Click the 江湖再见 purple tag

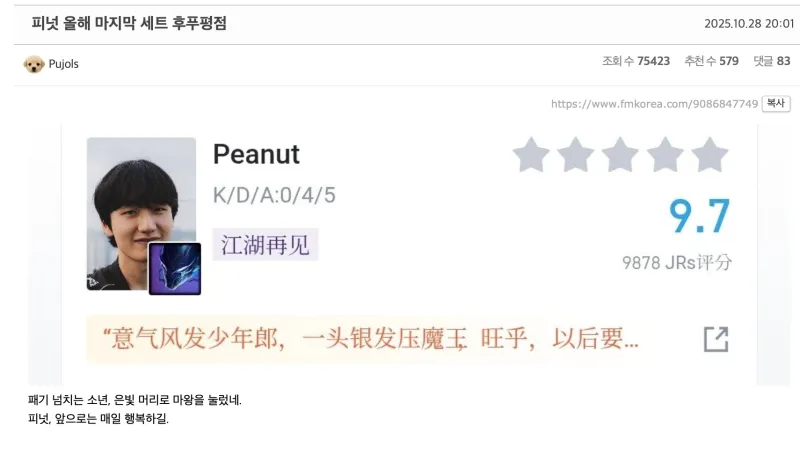pyautogui.click(x=265, y=245)
